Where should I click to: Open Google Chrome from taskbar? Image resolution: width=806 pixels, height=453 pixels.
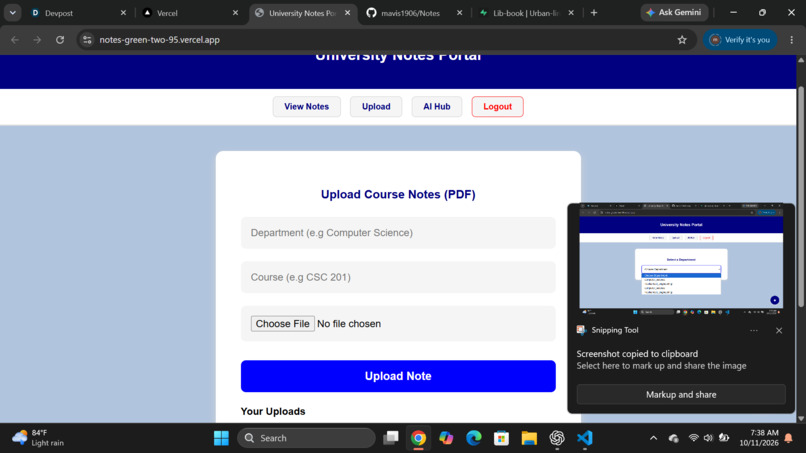[418, 438]
